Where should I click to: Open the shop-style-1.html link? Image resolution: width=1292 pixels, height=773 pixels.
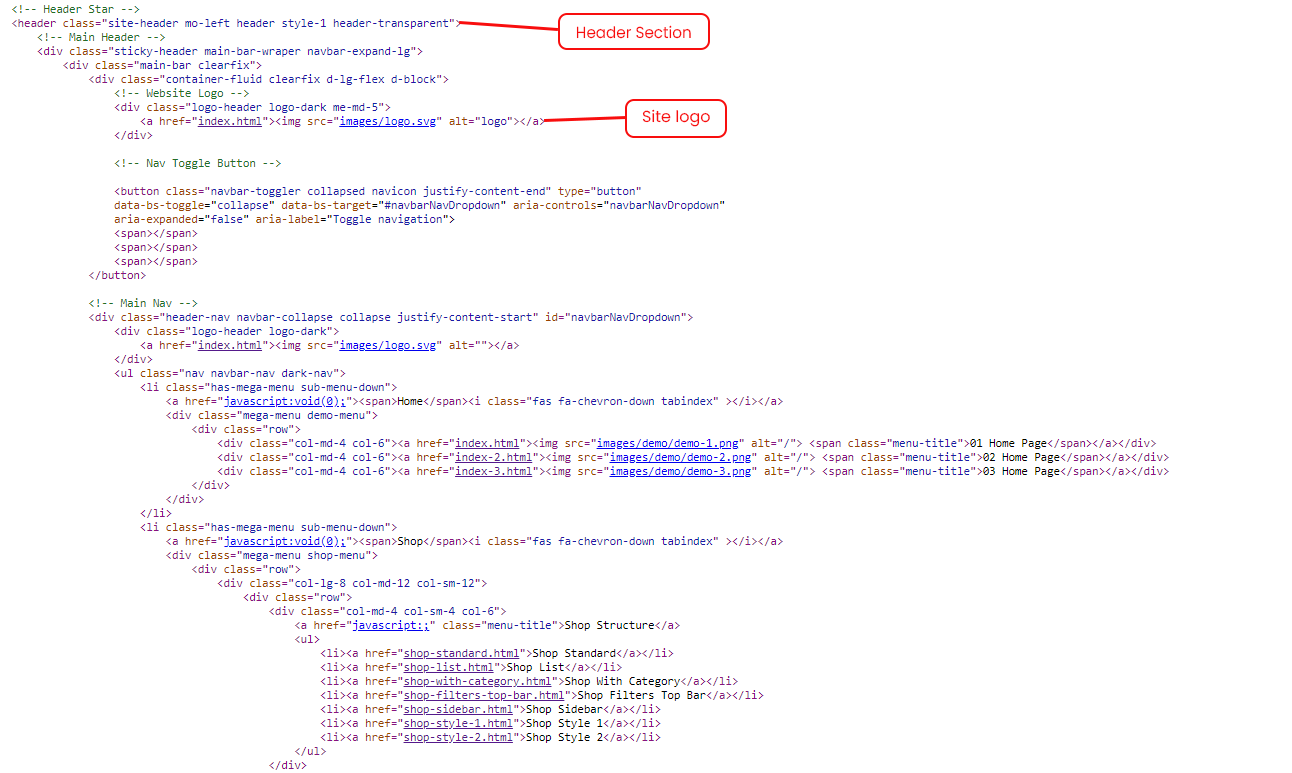458,723
